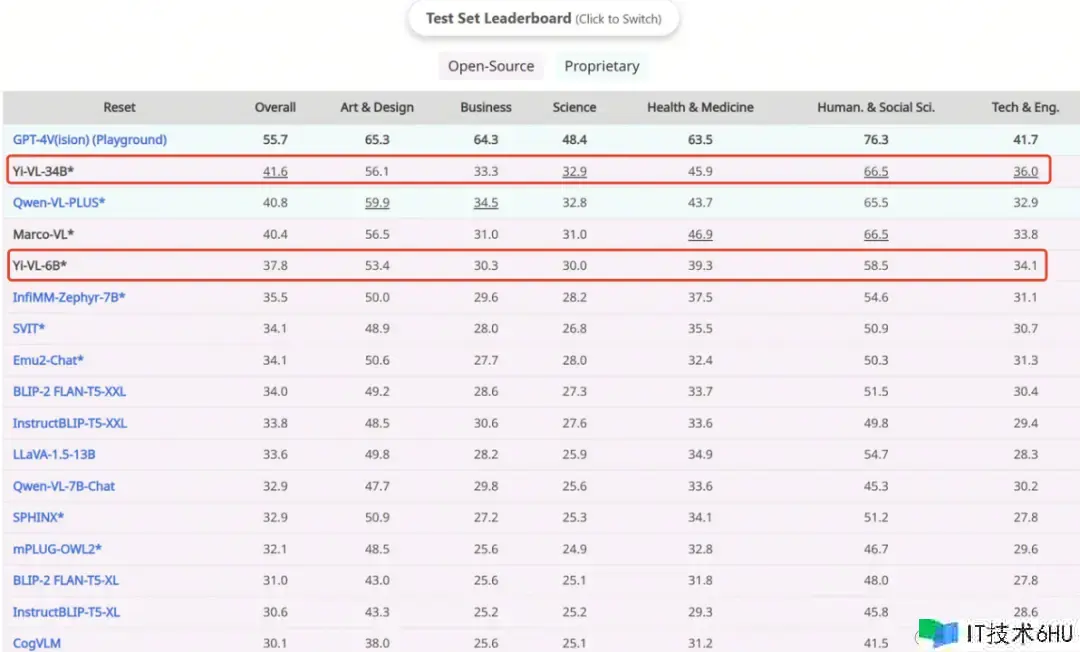Click the IT技术6HU watermark logo icon

pos(938,632)
